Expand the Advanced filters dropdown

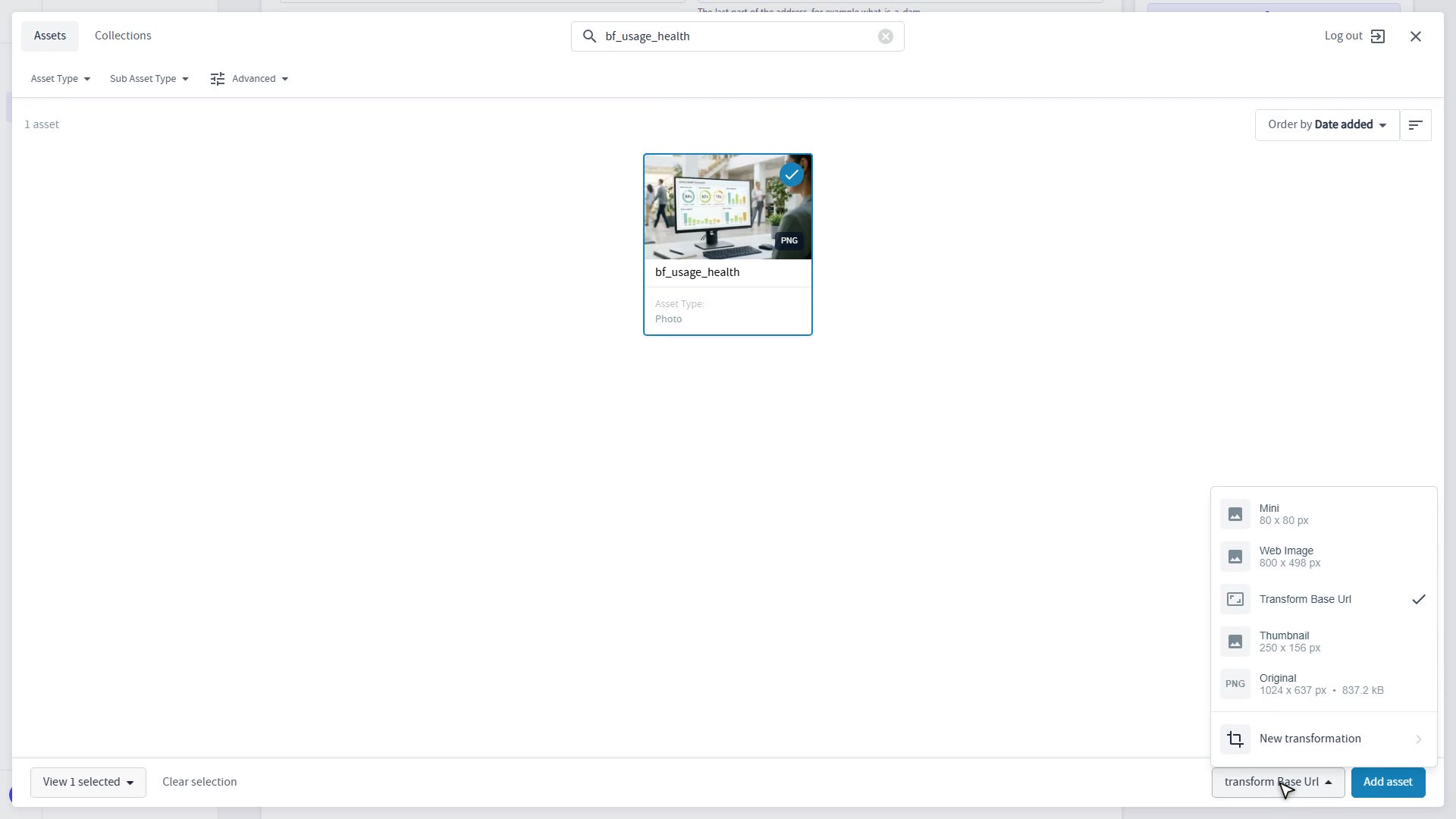pyautogui.click(x=249, y=79)
